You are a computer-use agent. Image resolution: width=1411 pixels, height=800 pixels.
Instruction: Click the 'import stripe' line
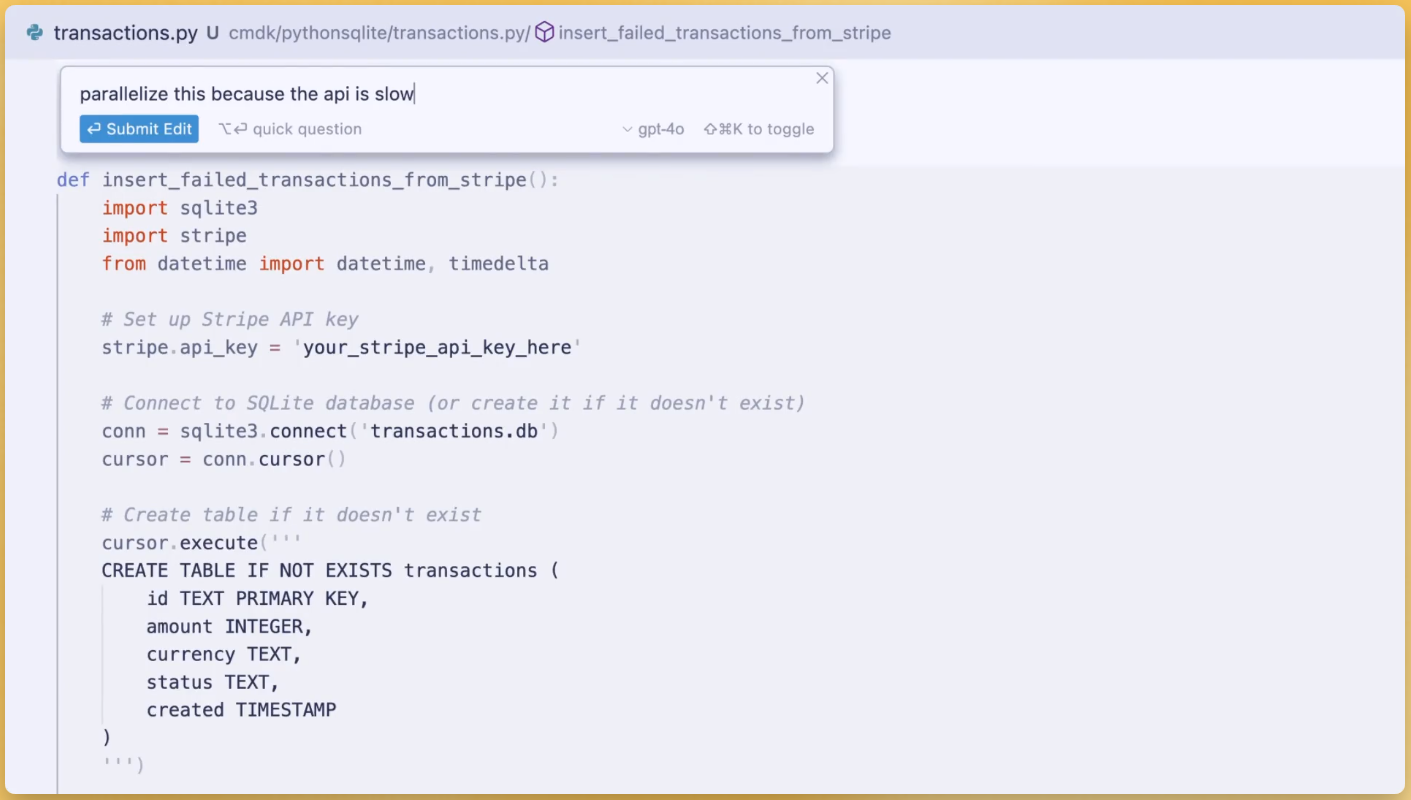[x=174, y=236]
